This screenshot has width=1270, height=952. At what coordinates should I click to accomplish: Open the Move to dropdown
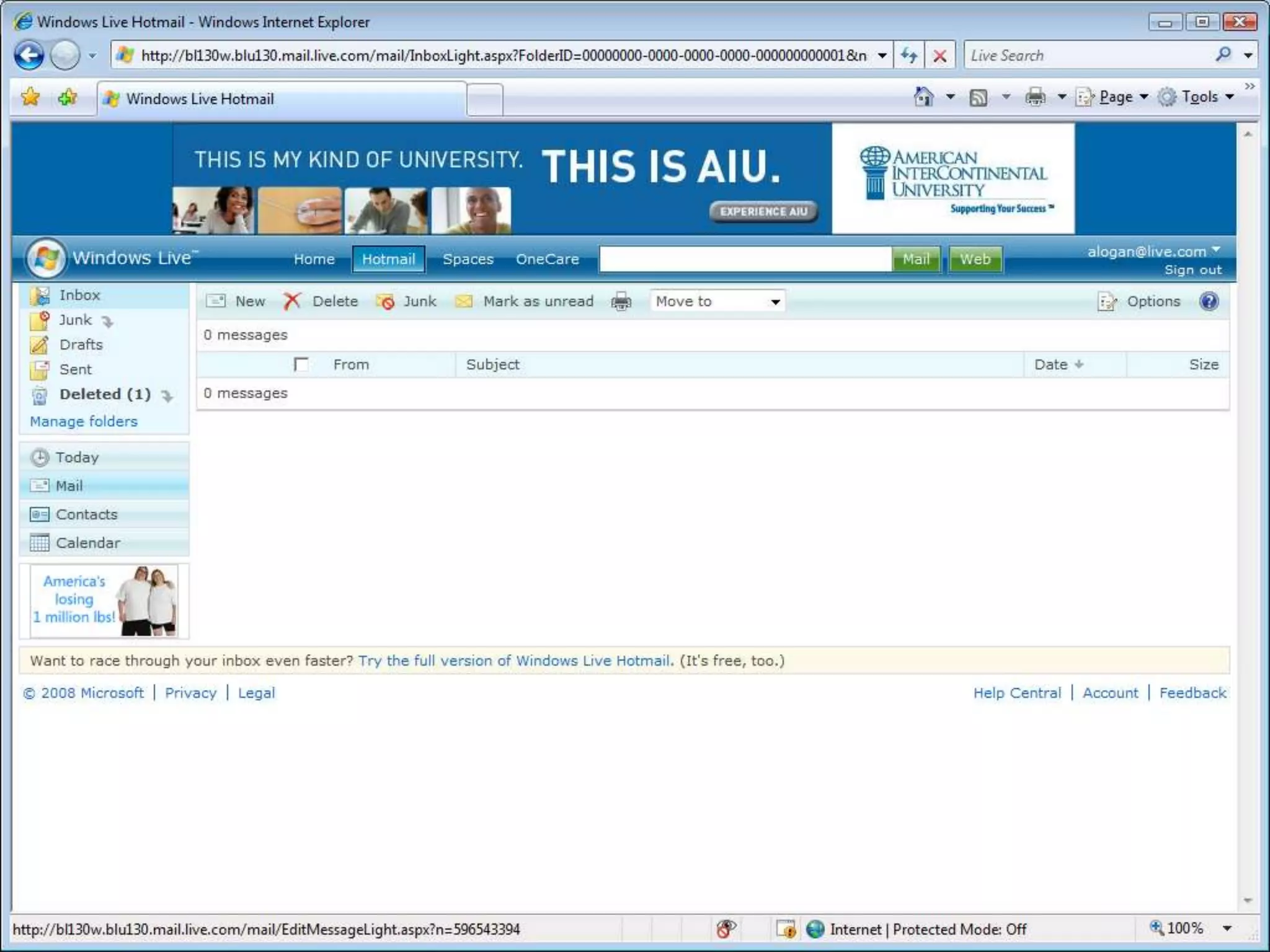717,301
